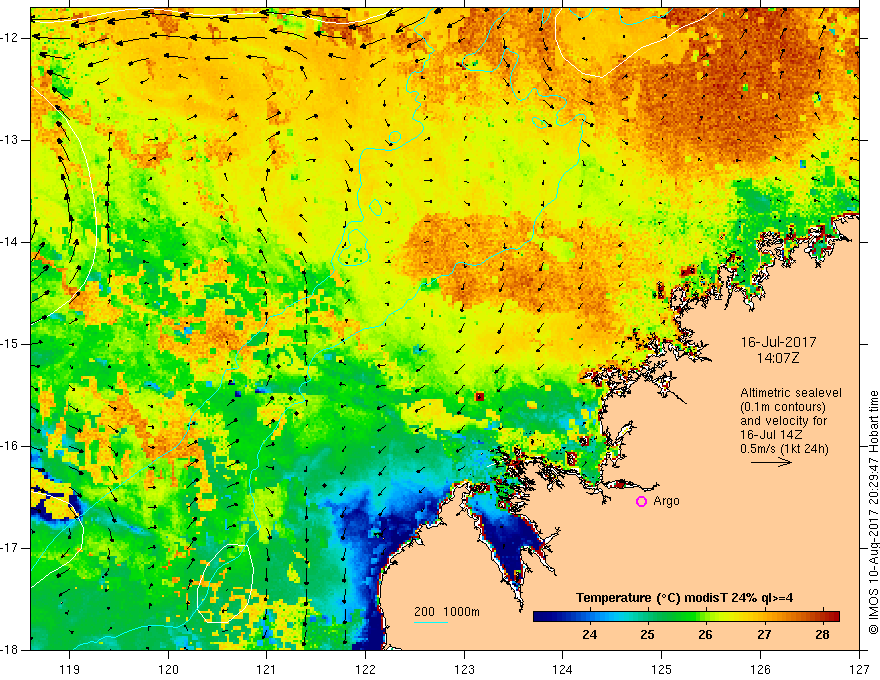Click the longitude axis label '125'
The height and width of the screenshot is (680, 880).
pos(662,669)
